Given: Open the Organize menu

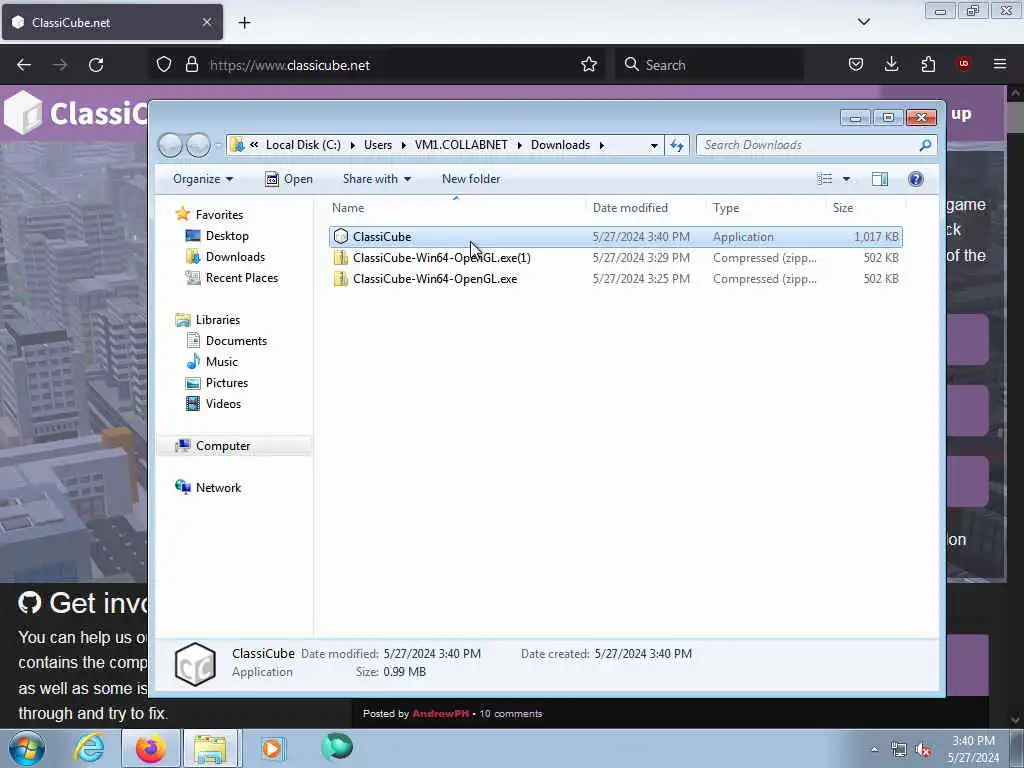Looking at the screenshot, I should click(x=202, y=179).
